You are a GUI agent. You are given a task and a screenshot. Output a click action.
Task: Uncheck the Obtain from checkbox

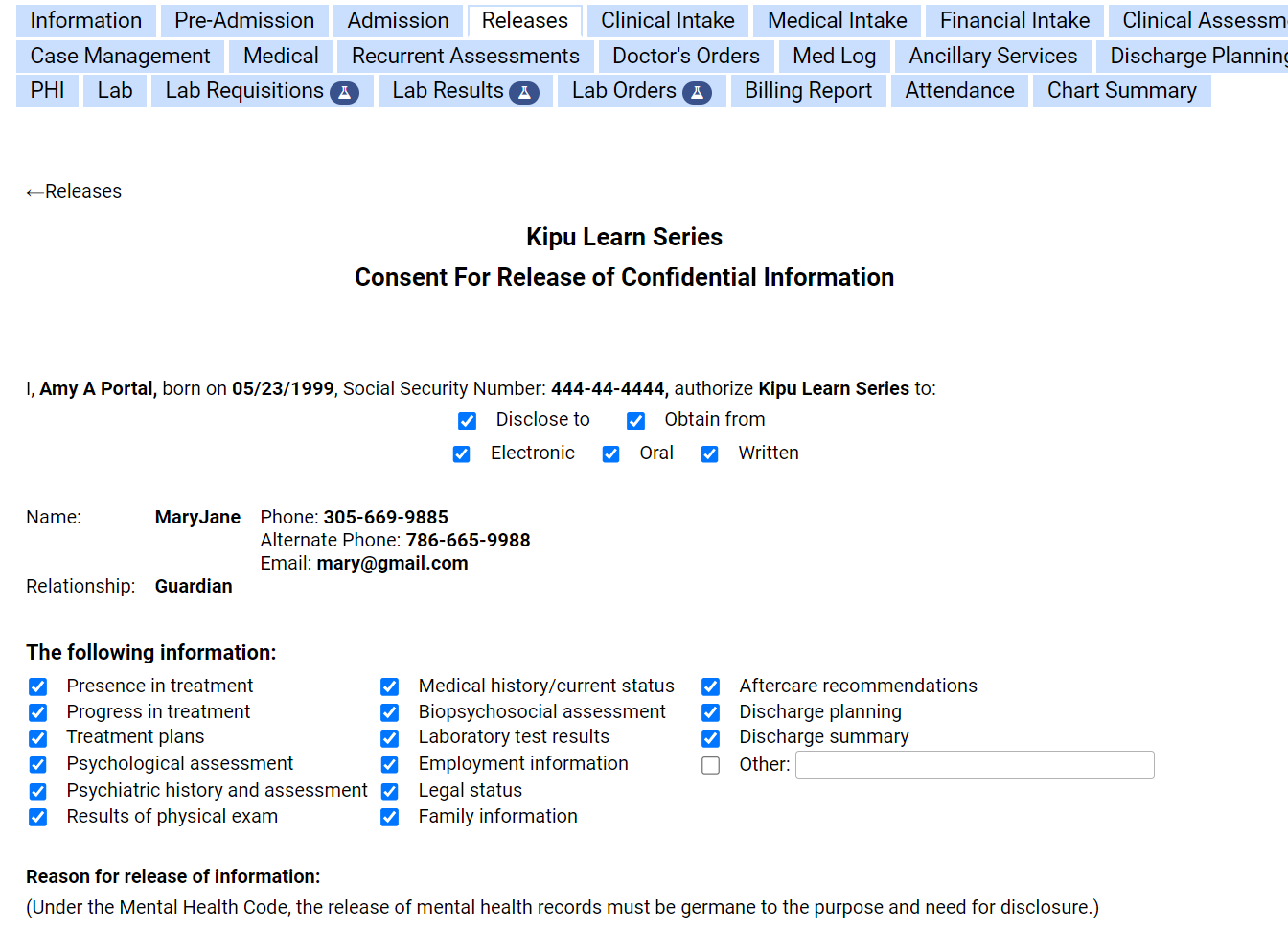pyautogui.click(x=635, y=421)
